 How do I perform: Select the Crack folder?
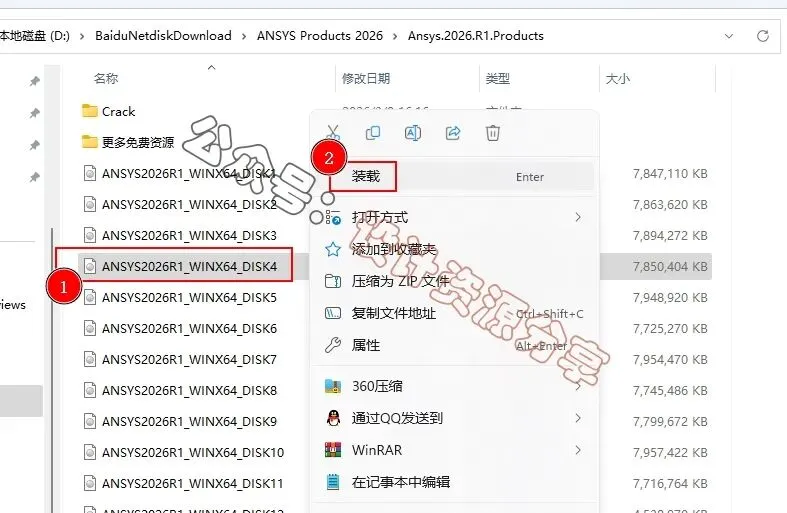coord(118,111)
